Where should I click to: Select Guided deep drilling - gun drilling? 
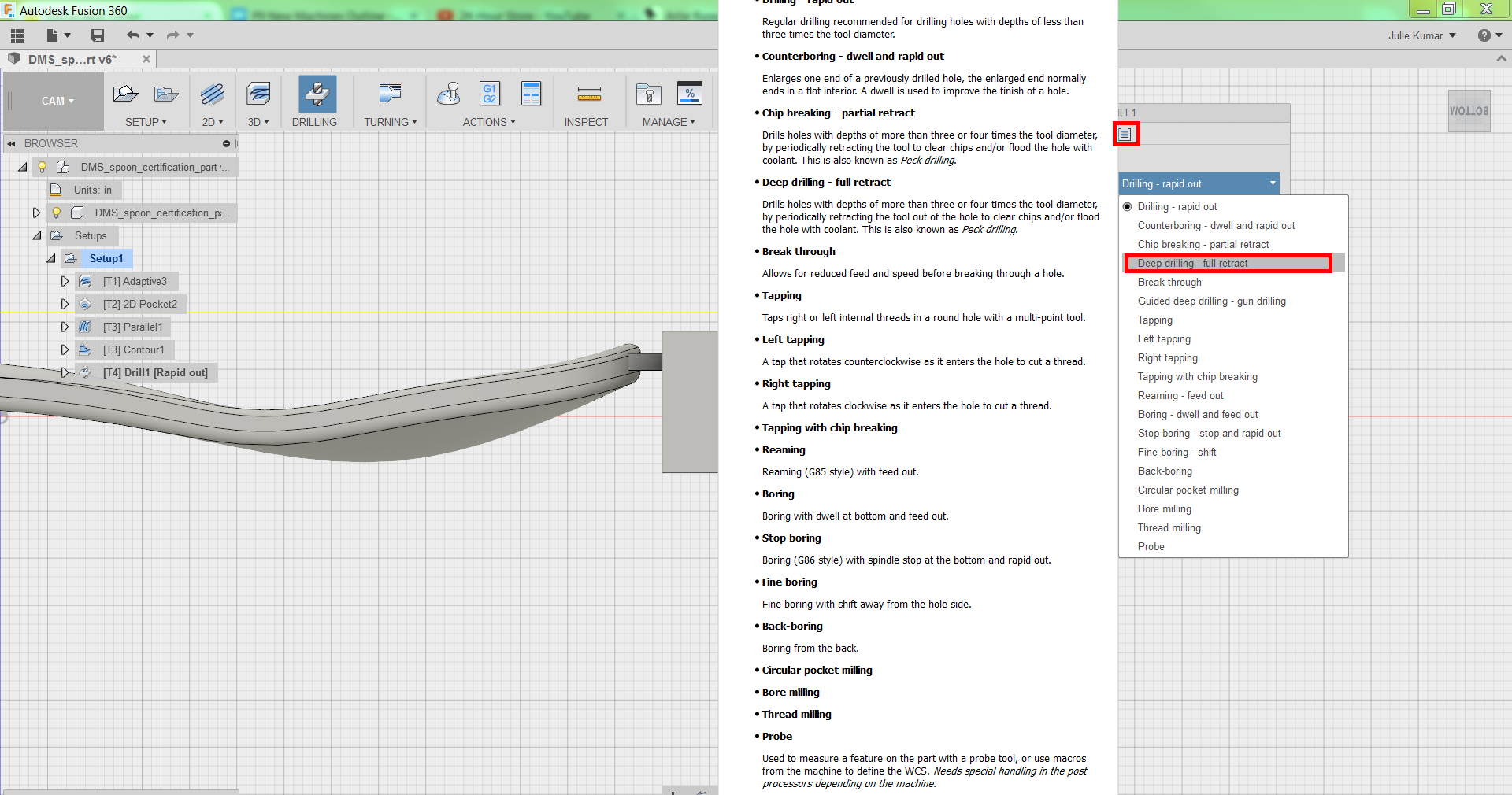tap(1211, 301)
